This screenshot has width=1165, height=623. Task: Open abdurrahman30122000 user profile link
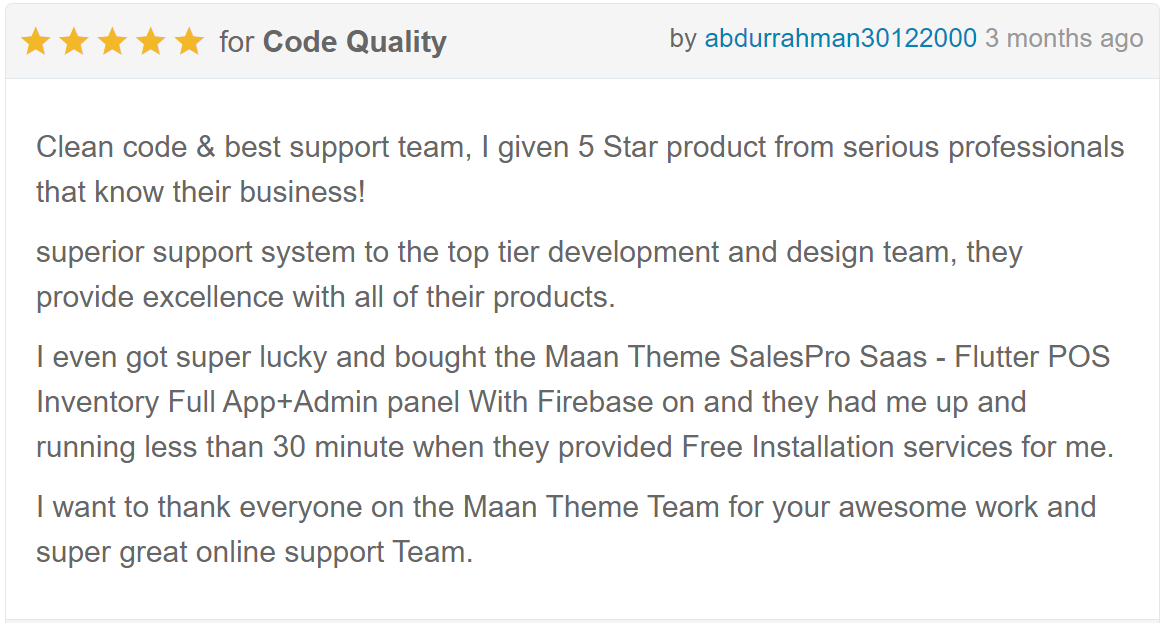(x=840, y=39)
